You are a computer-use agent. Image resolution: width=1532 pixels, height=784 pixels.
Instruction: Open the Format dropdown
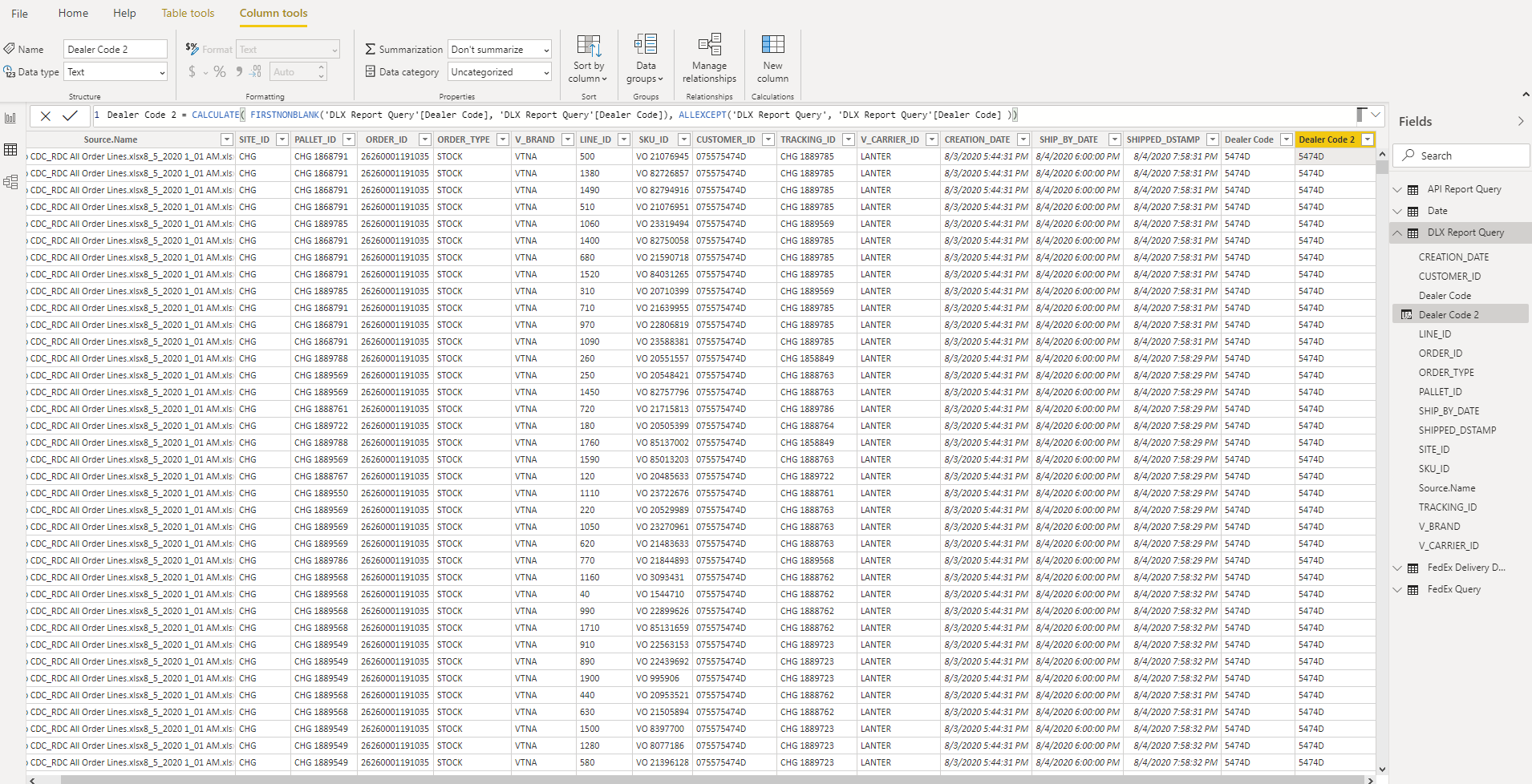point(288,50)
